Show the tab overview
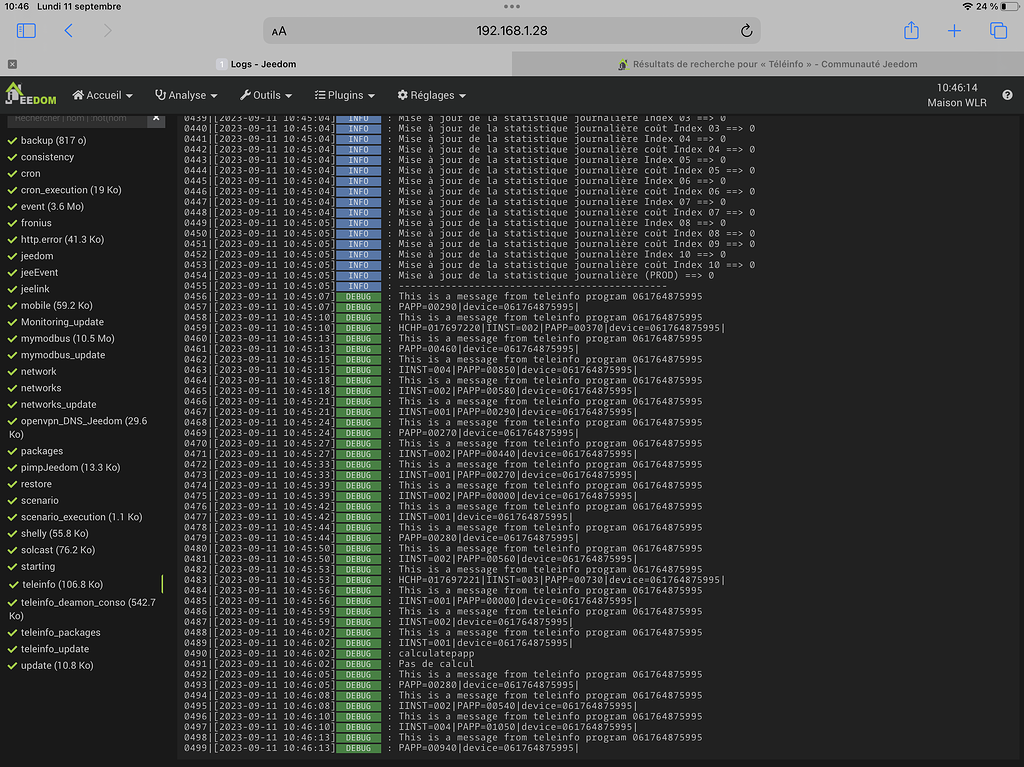1024x767 pixels. [998, 31]
